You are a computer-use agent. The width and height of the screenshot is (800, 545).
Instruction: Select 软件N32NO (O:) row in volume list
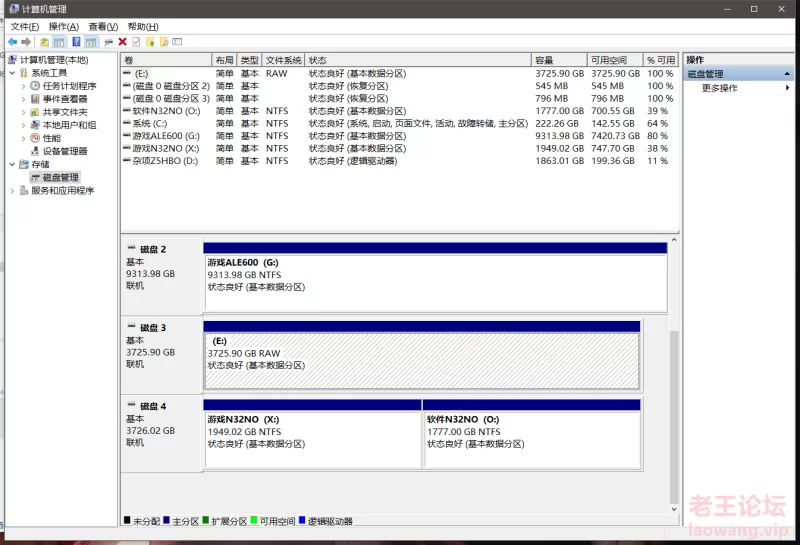[x=400, y=111]
